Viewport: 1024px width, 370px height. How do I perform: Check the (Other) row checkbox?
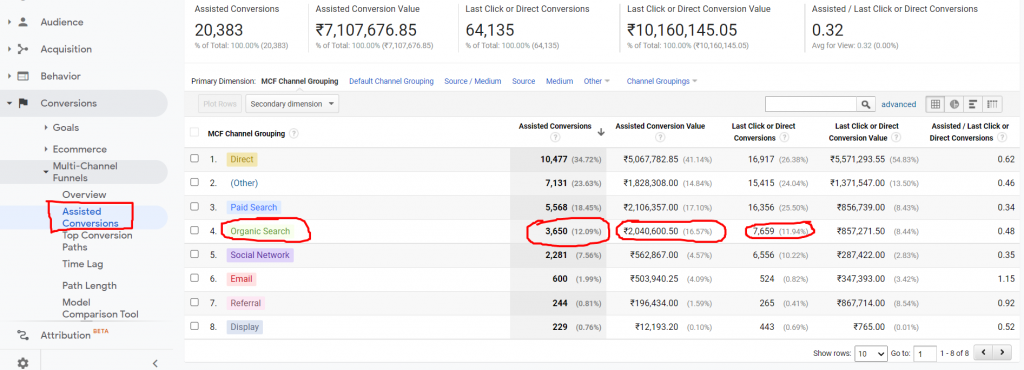(194, 183)
